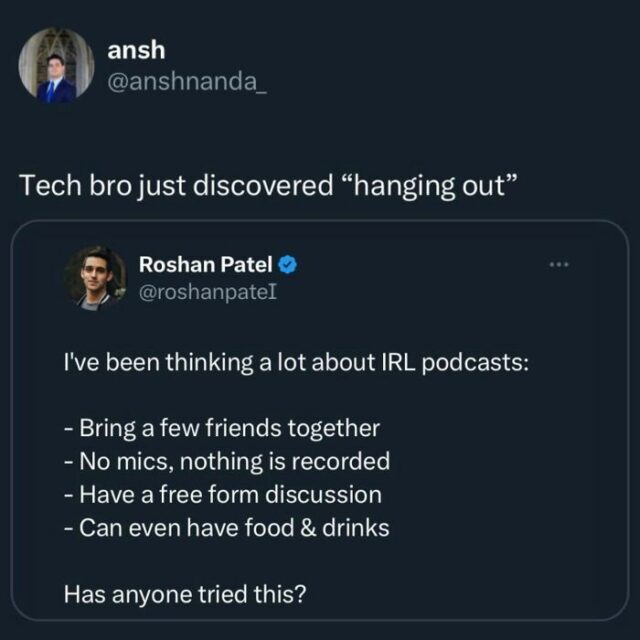The height and width of the screenshot is (640, 640).
Task: Open ansh's profile picture
Action: point(56,65)
